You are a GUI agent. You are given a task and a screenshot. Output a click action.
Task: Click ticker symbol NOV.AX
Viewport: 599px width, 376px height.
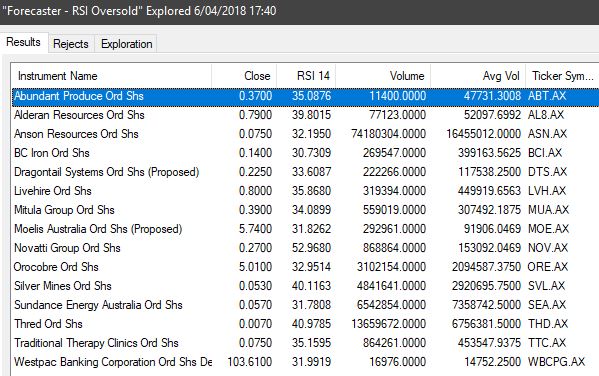coord(548,248)
